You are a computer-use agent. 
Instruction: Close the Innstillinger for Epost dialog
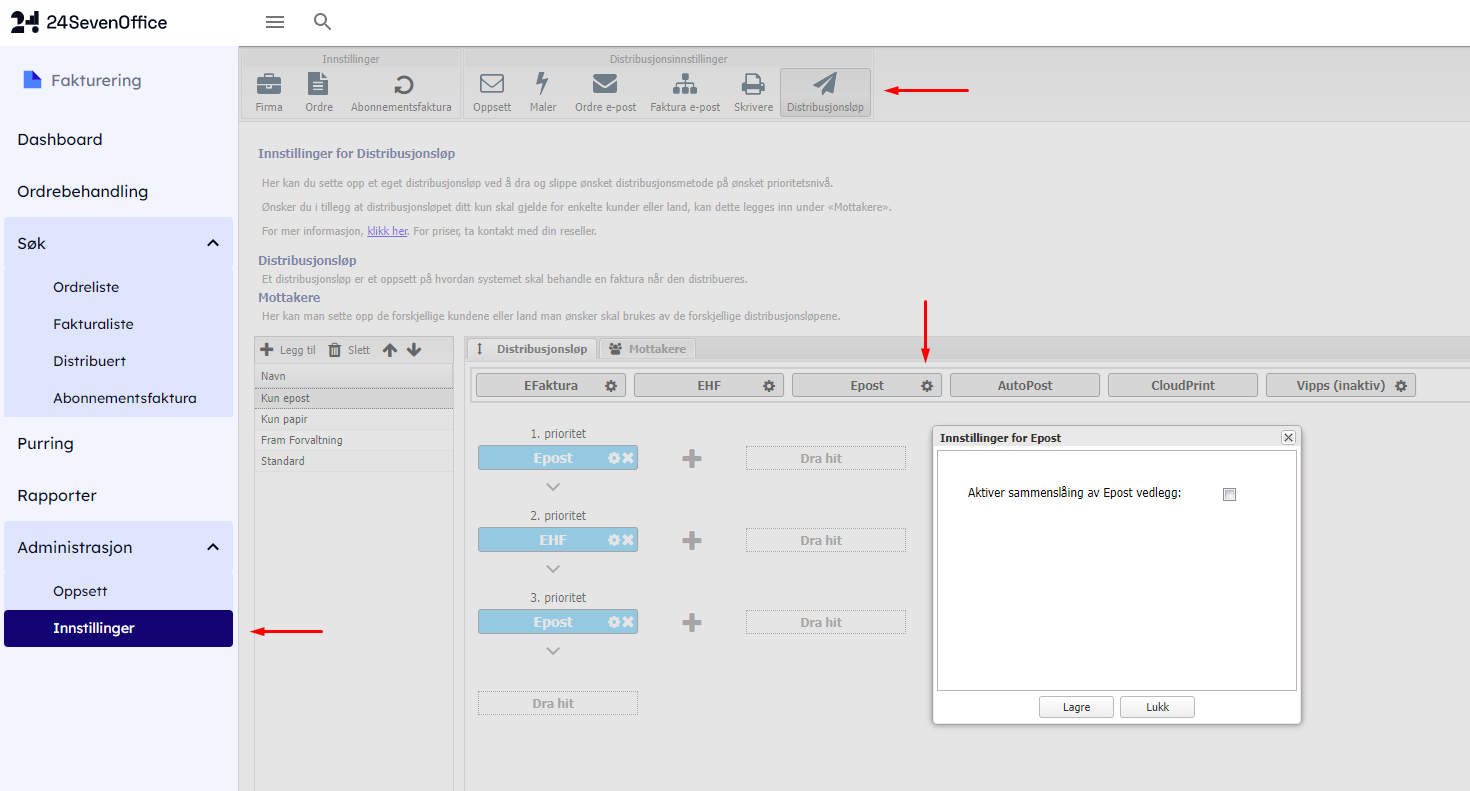point(1288,438)
